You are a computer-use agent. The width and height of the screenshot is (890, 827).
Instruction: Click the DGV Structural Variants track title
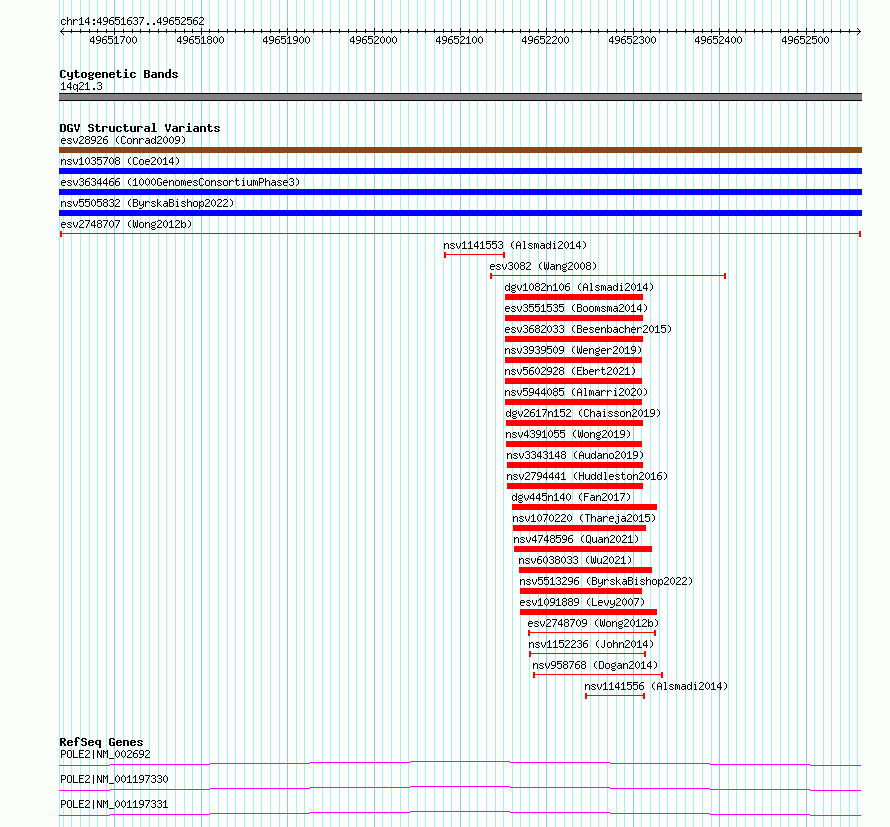coord(140,128)
